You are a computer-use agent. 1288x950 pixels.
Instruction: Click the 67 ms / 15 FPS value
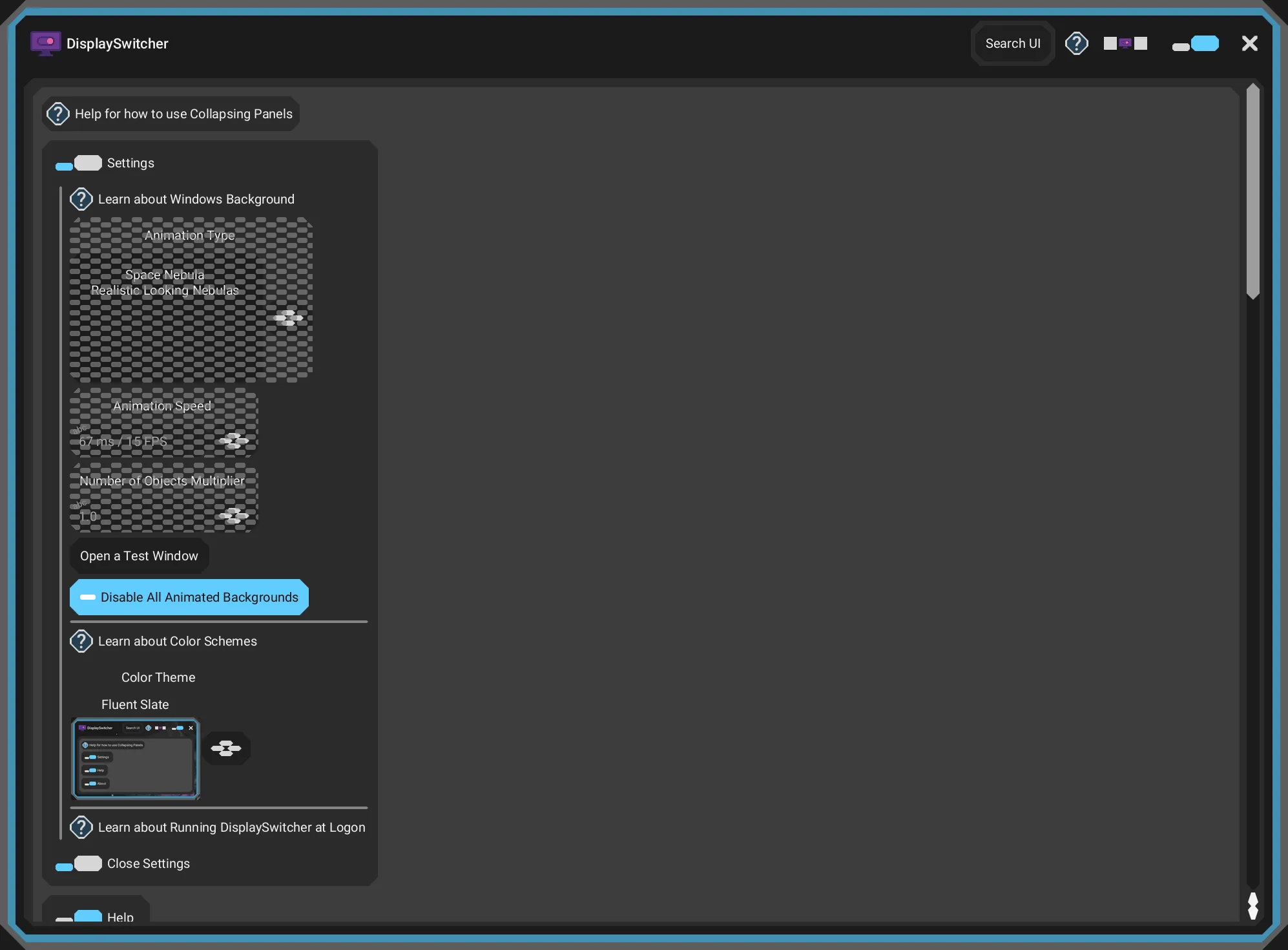tap(123, 441)
